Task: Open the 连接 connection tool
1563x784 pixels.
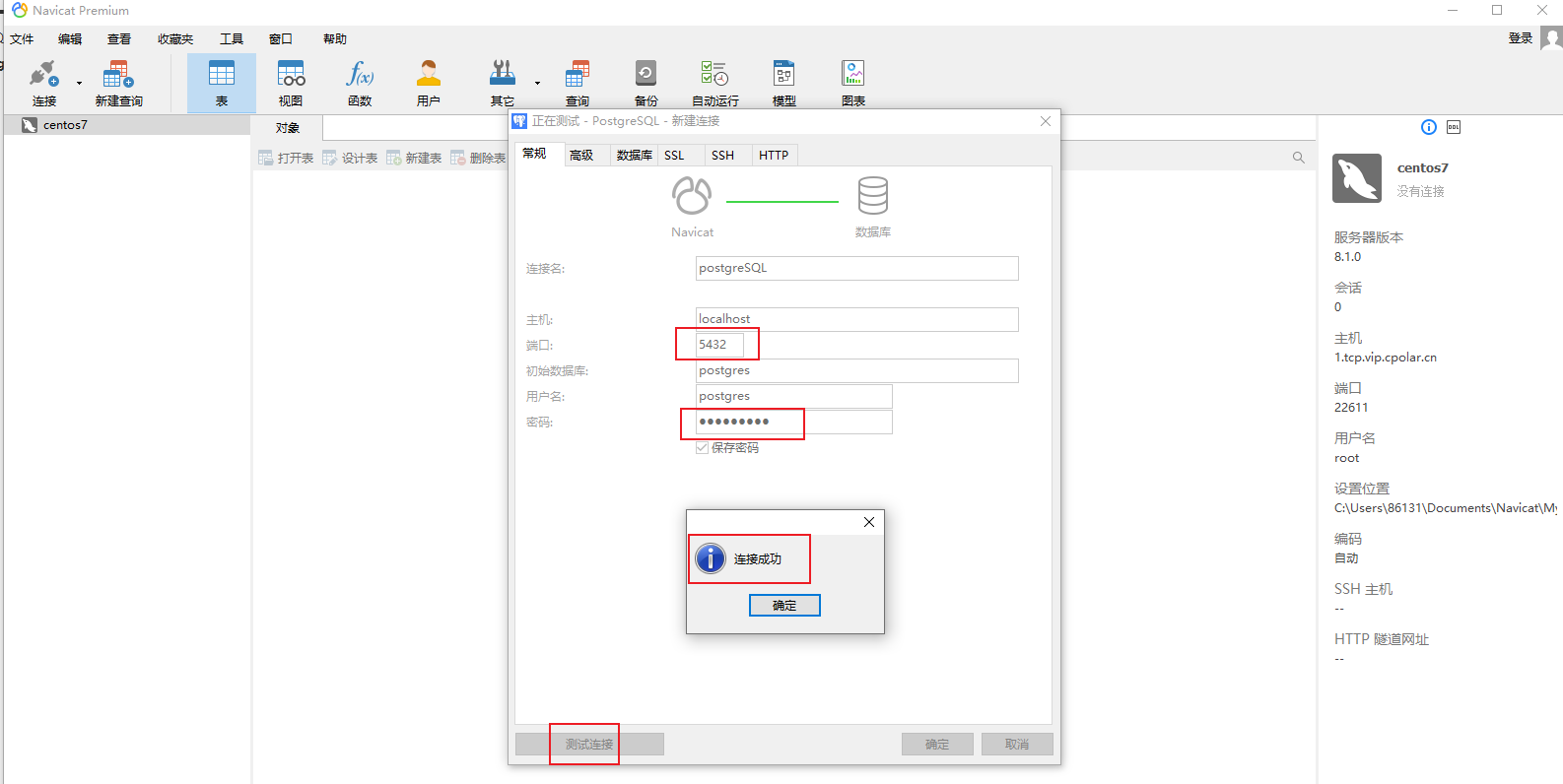Action: 44,83
